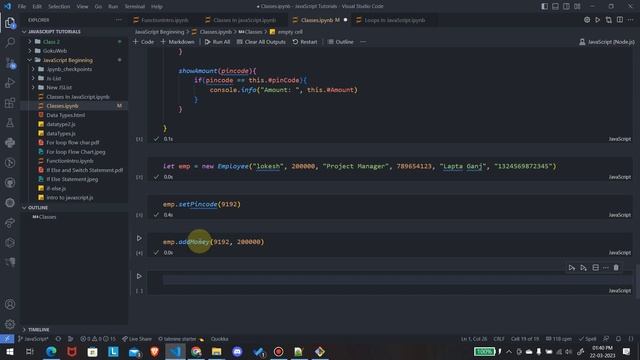640x360 pixels.
Task: Restart the notebook kernel
Action: pyautogui.click(x=305, y=42)
